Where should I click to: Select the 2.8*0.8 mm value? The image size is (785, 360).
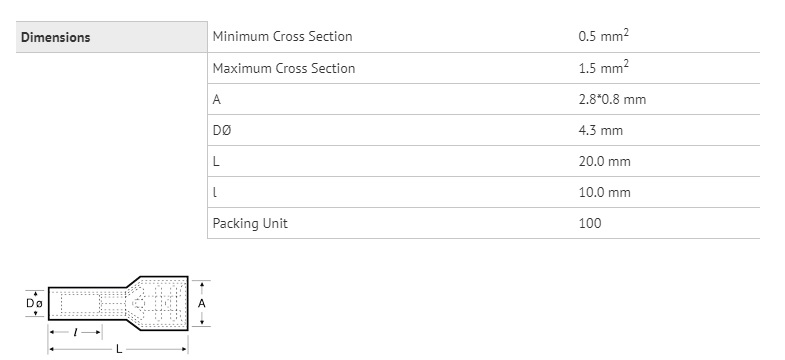click(612, 99)
